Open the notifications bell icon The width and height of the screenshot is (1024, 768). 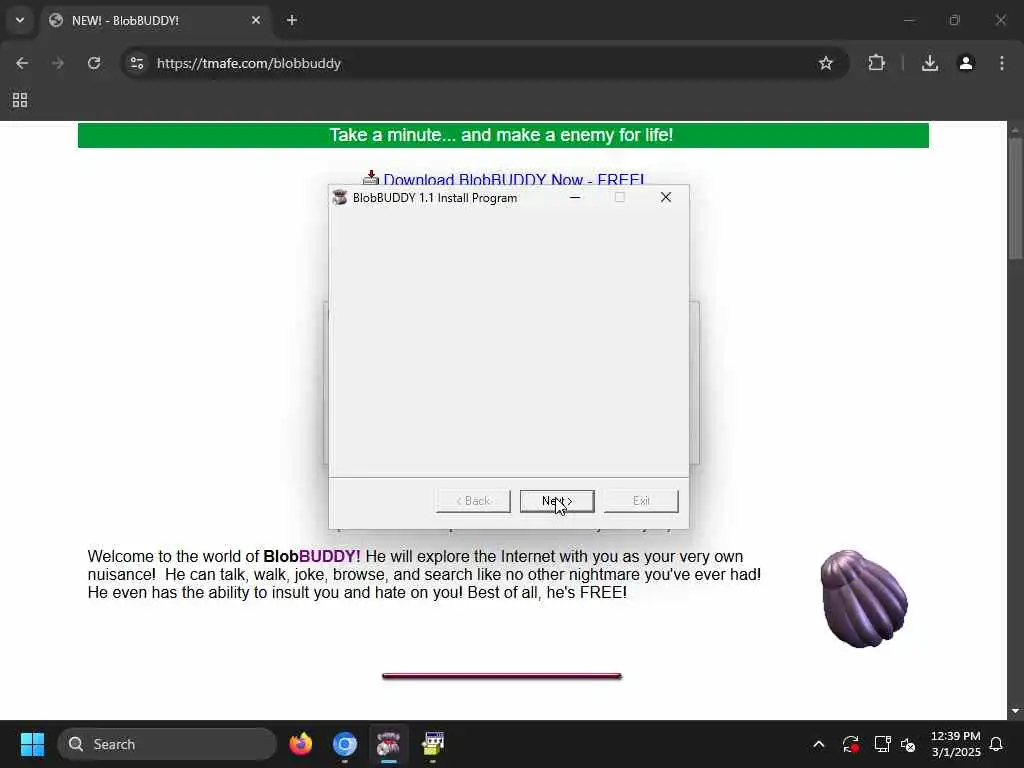[996, 744]
